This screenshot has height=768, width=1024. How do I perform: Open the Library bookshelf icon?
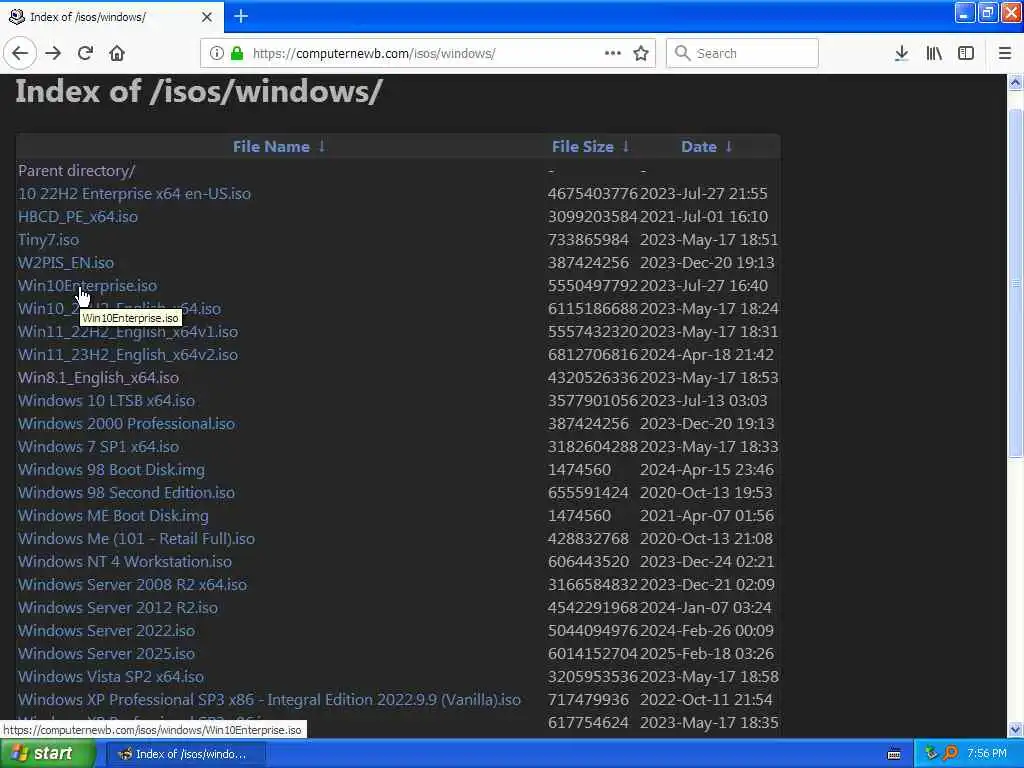[x=934, y=53]
